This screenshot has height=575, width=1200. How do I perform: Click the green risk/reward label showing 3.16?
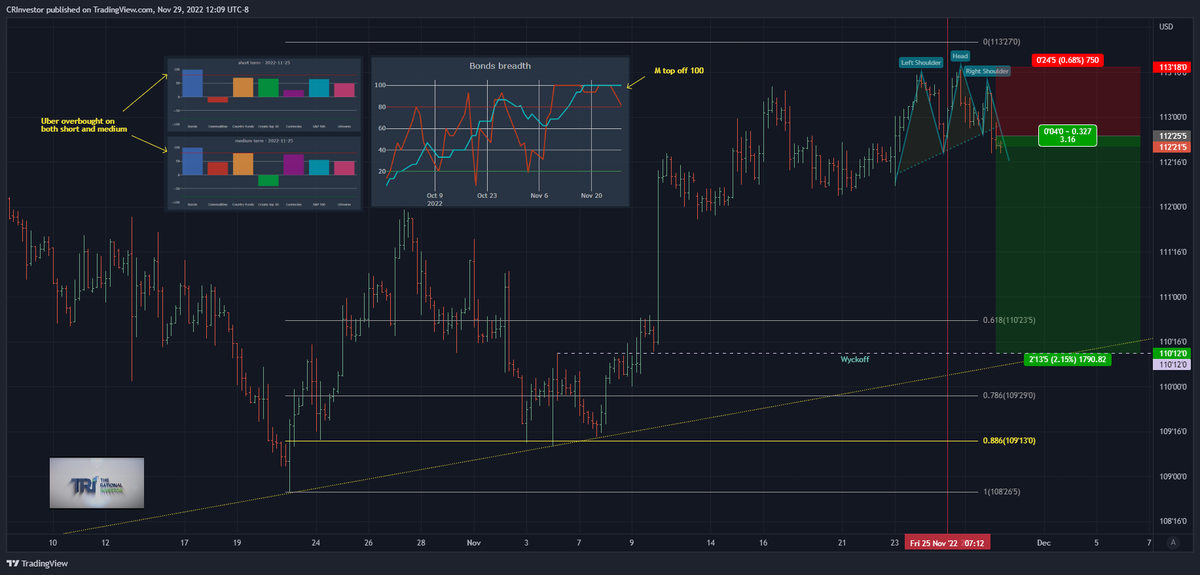(1066, 135)
